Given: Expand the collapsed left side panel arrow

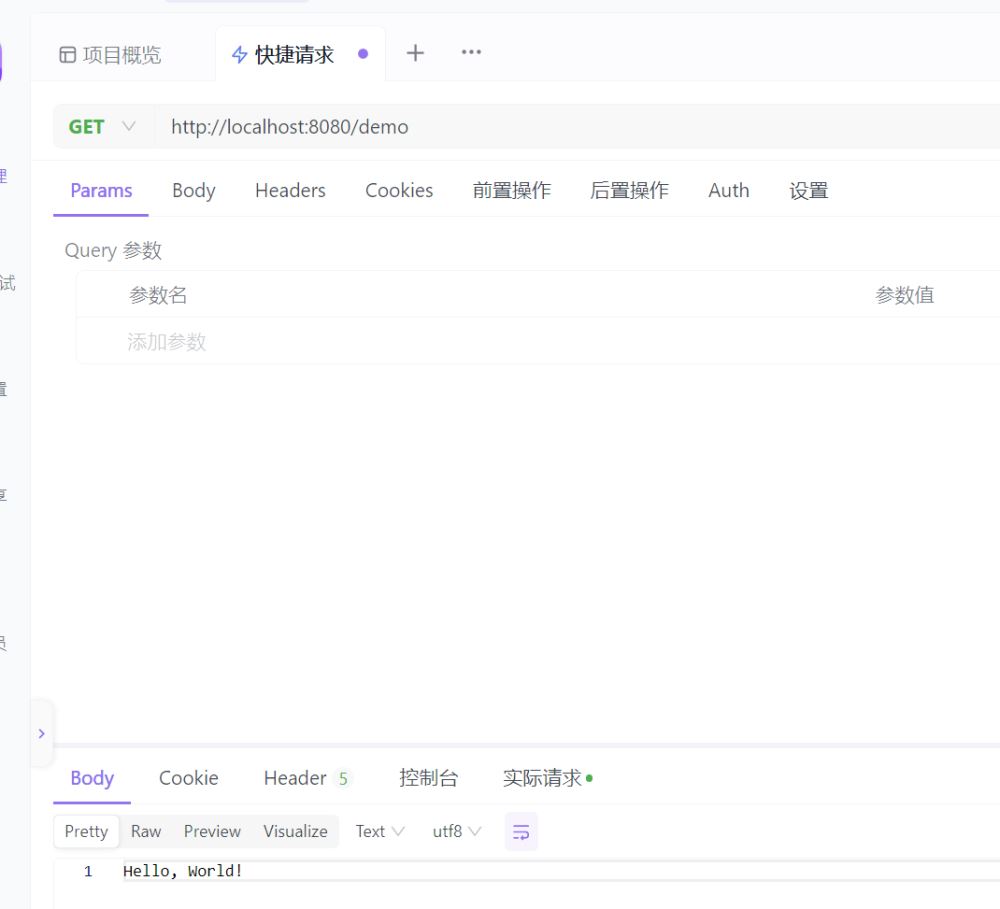Looking at the screenshot, I should (41, 734).
